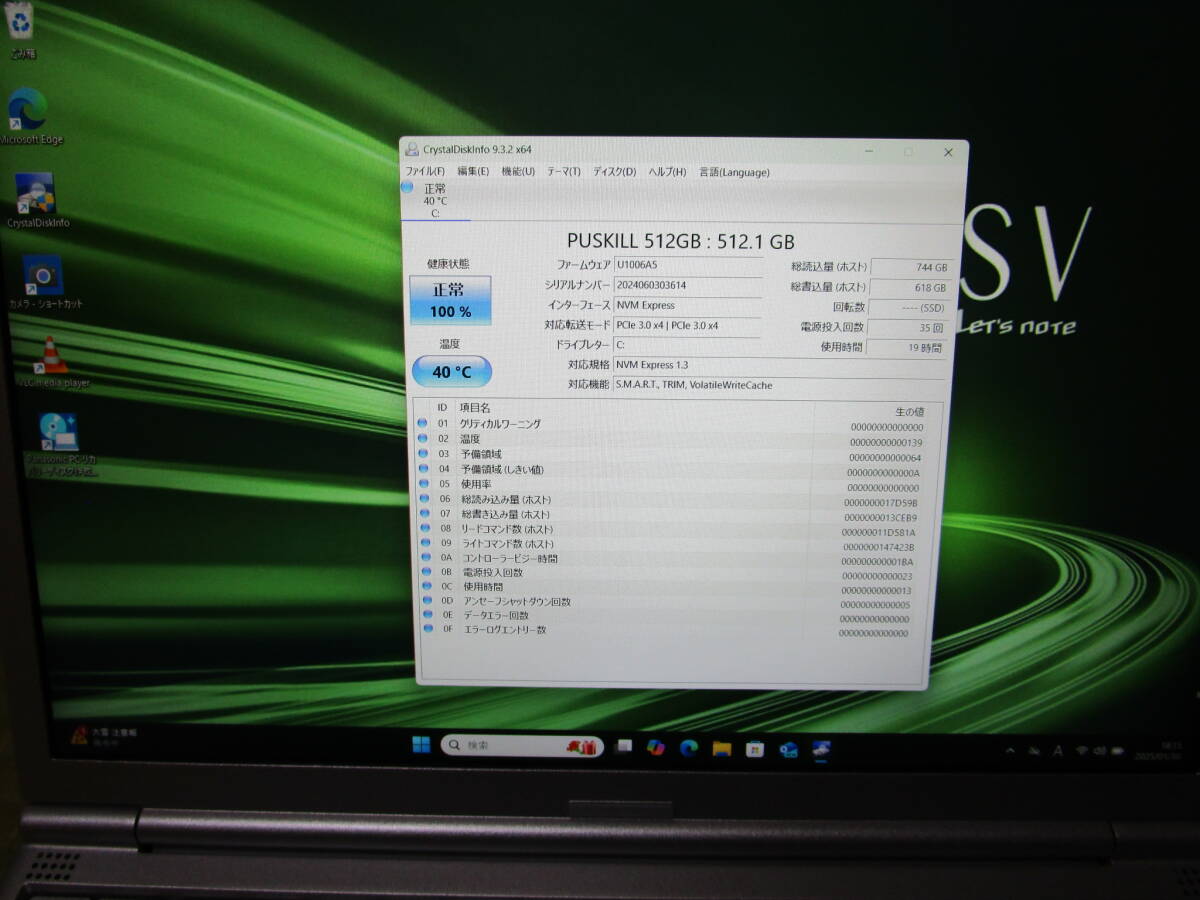Image resolution: width=1200 pixels, height=900 pixels.
Task: Click the CrystalDiskInfo title bar icon
Action: tap(412, 149)
